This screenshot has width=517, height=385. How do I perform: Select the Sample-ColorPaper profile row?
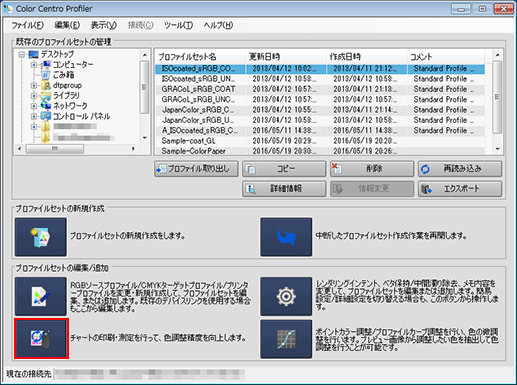(x=320, y=151)
